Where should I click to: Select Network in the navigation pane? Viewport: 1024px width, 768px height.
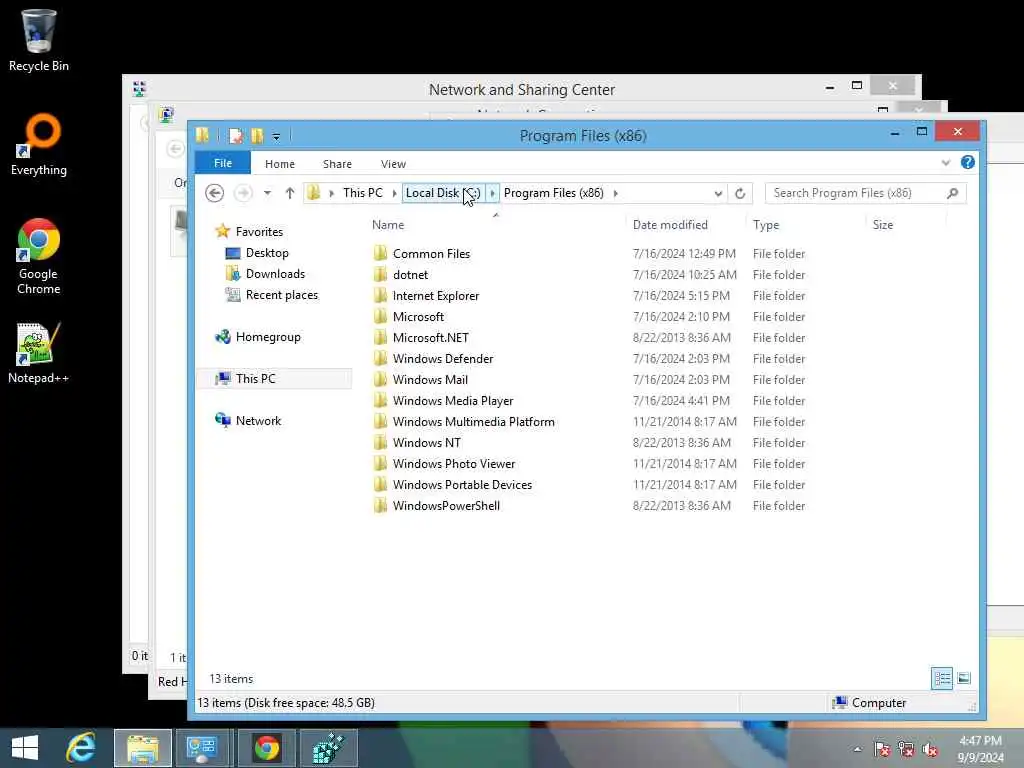click(258, 421)
